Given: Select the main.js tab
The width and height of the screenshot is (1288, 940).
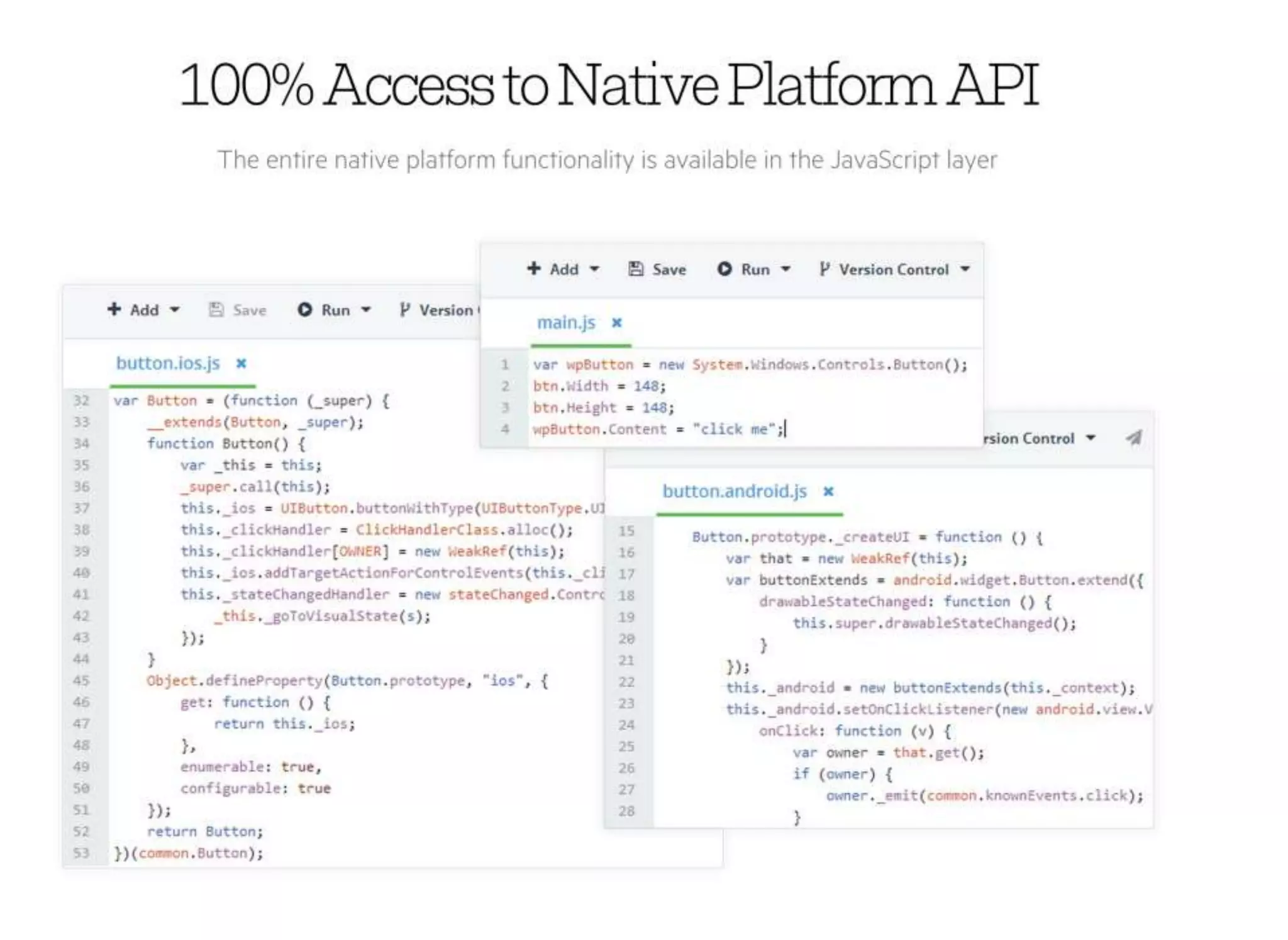Looking at the screenshot, I should click(x=566, y=323).
